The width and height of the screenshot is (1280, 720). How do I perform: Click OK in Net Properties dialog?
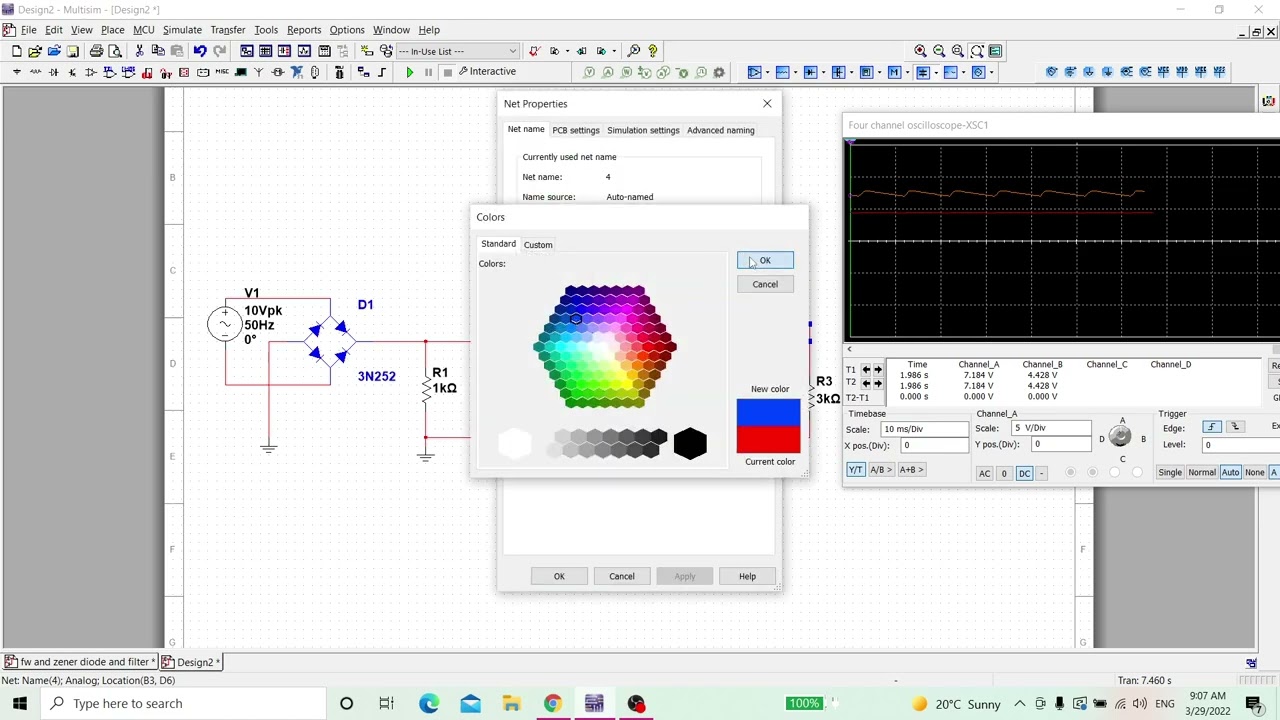coord(559,576)
